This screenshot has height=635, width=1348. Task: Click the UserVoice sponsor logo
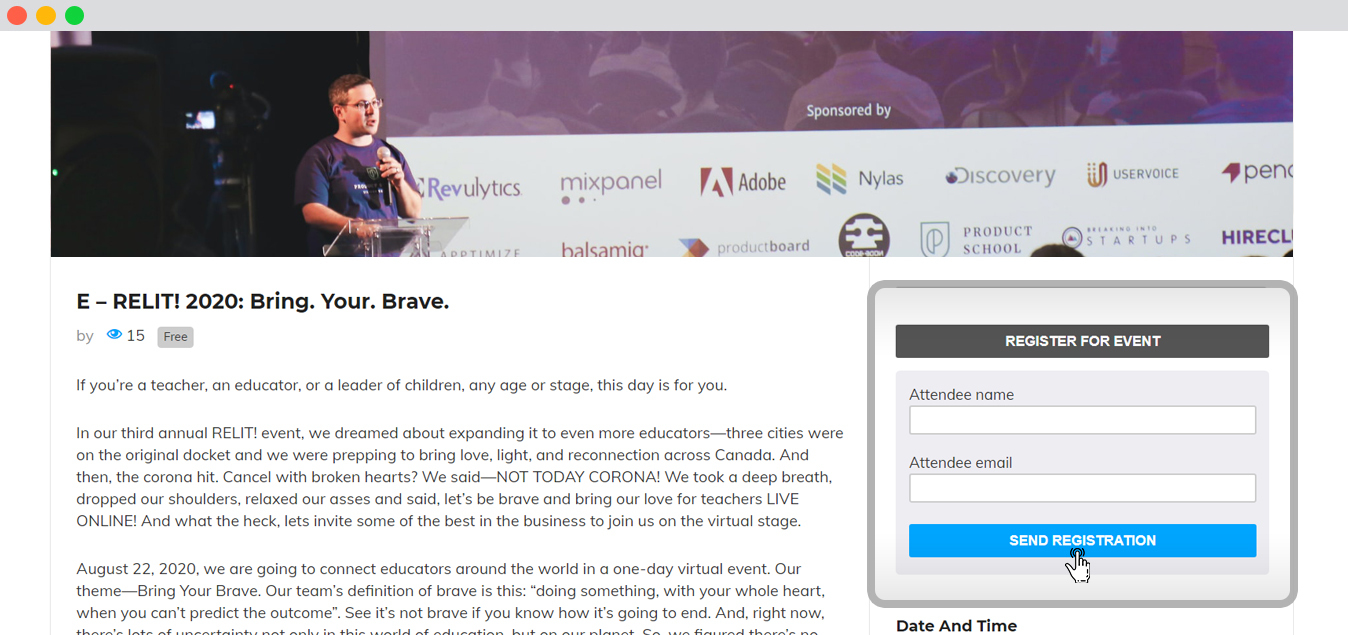pos(1133,174)
